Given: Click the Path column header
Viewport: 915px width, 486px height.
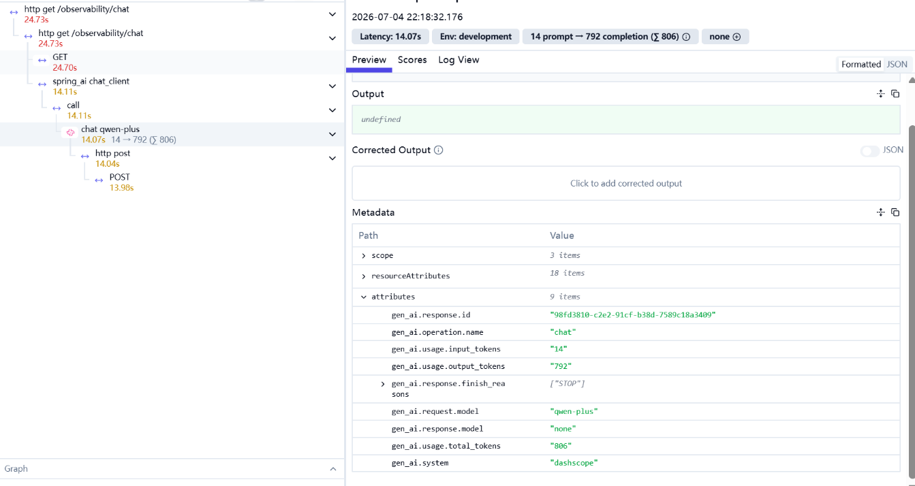Looking at the screenshot, I should (x=368, y=236).
